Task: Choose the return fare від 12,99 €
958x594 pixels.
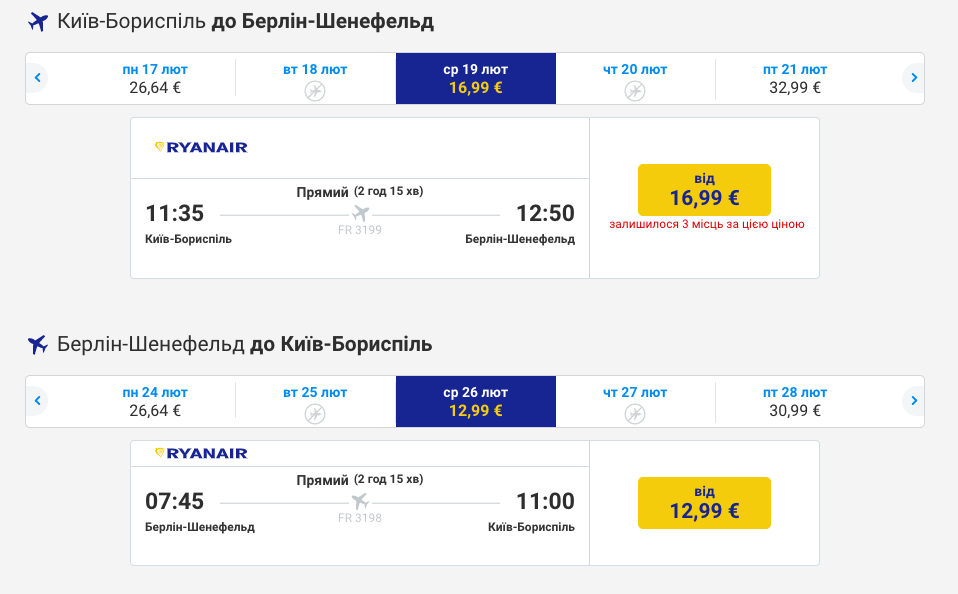Action: (704, 503)
